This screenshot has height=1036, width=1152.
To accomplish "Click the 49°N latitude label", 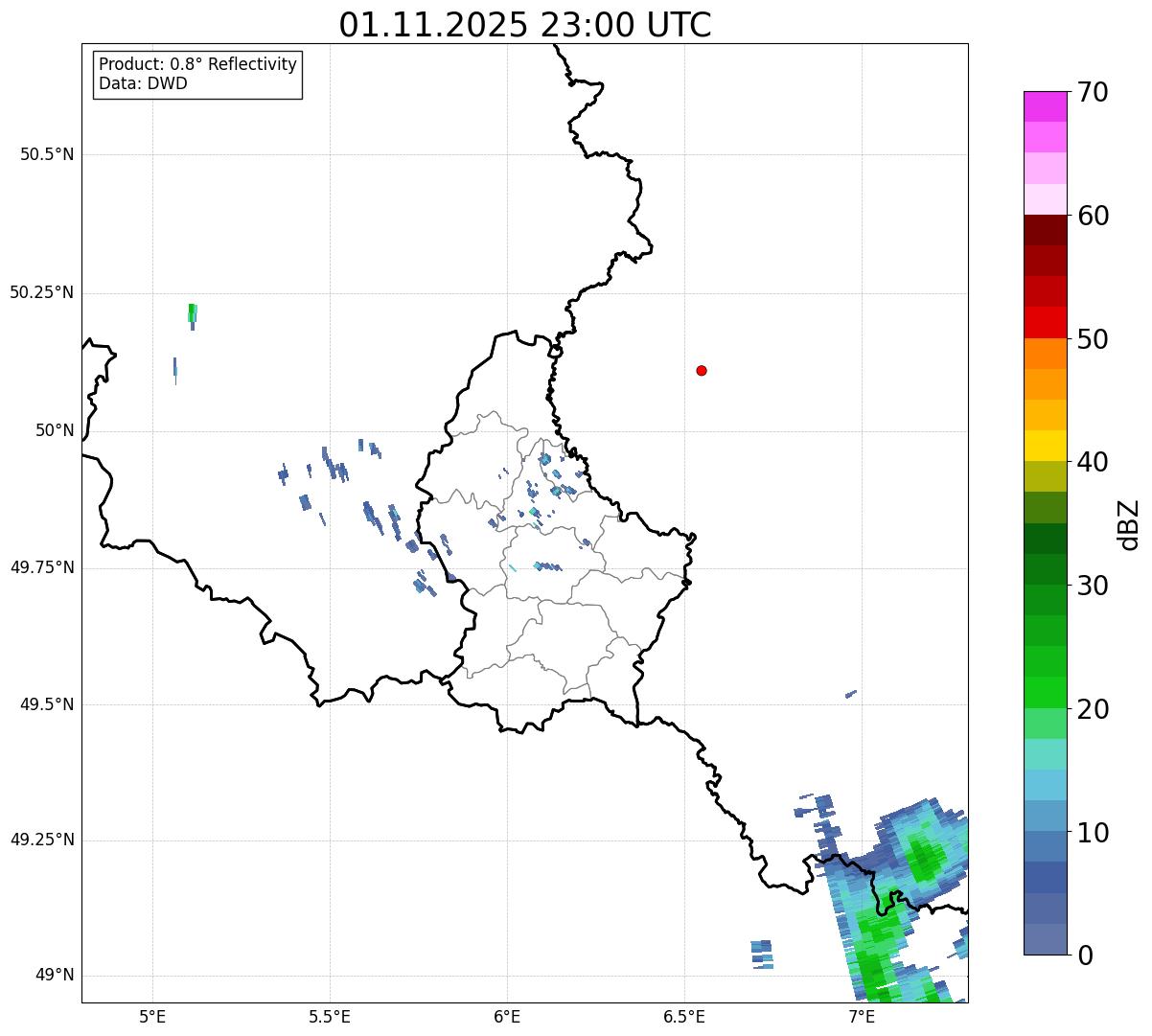I will pos(55,976).
